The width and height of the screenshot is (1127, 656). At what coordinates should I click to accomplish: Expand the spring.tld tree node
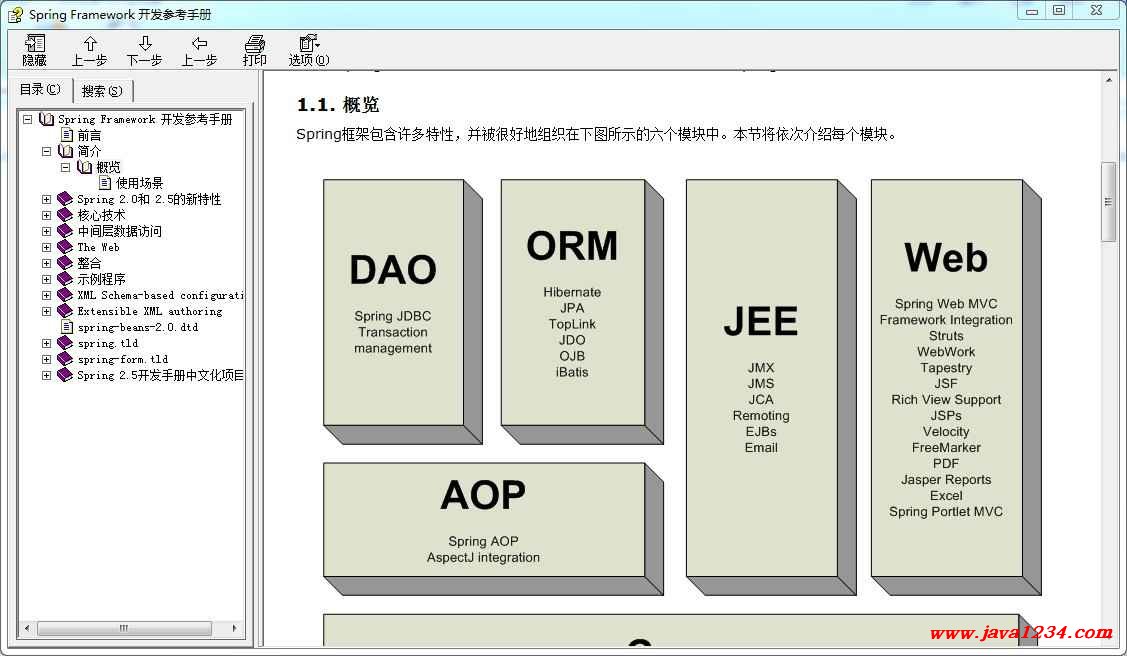(47, 343)
